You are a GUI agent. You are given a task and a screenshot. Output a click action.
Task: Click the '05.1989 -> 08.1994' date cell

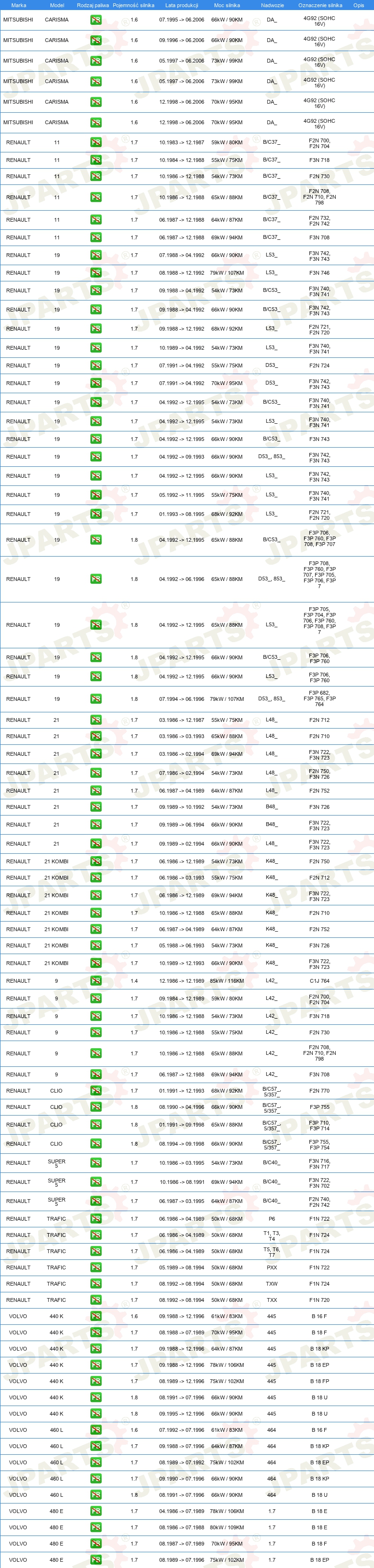coord(182,1268)
